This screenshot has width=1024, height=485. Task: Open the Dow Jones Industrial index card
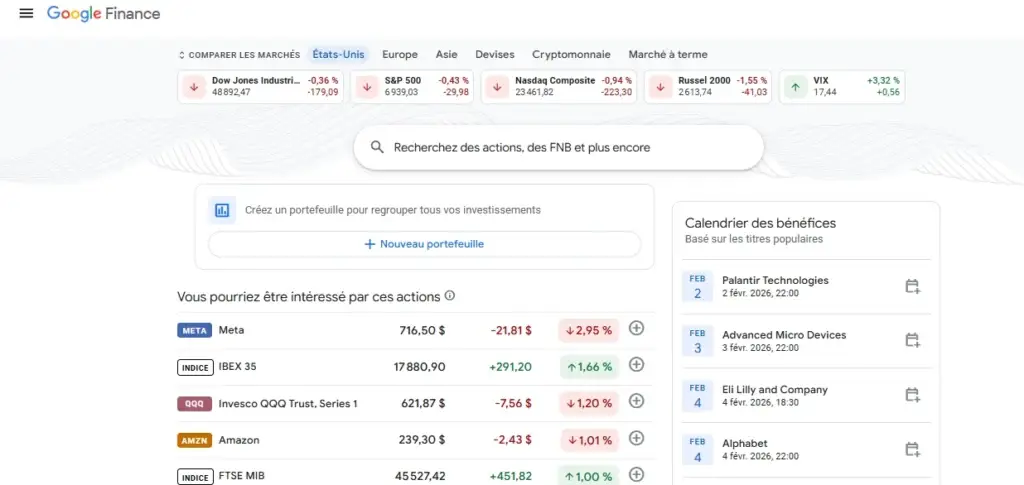(261, 87)
